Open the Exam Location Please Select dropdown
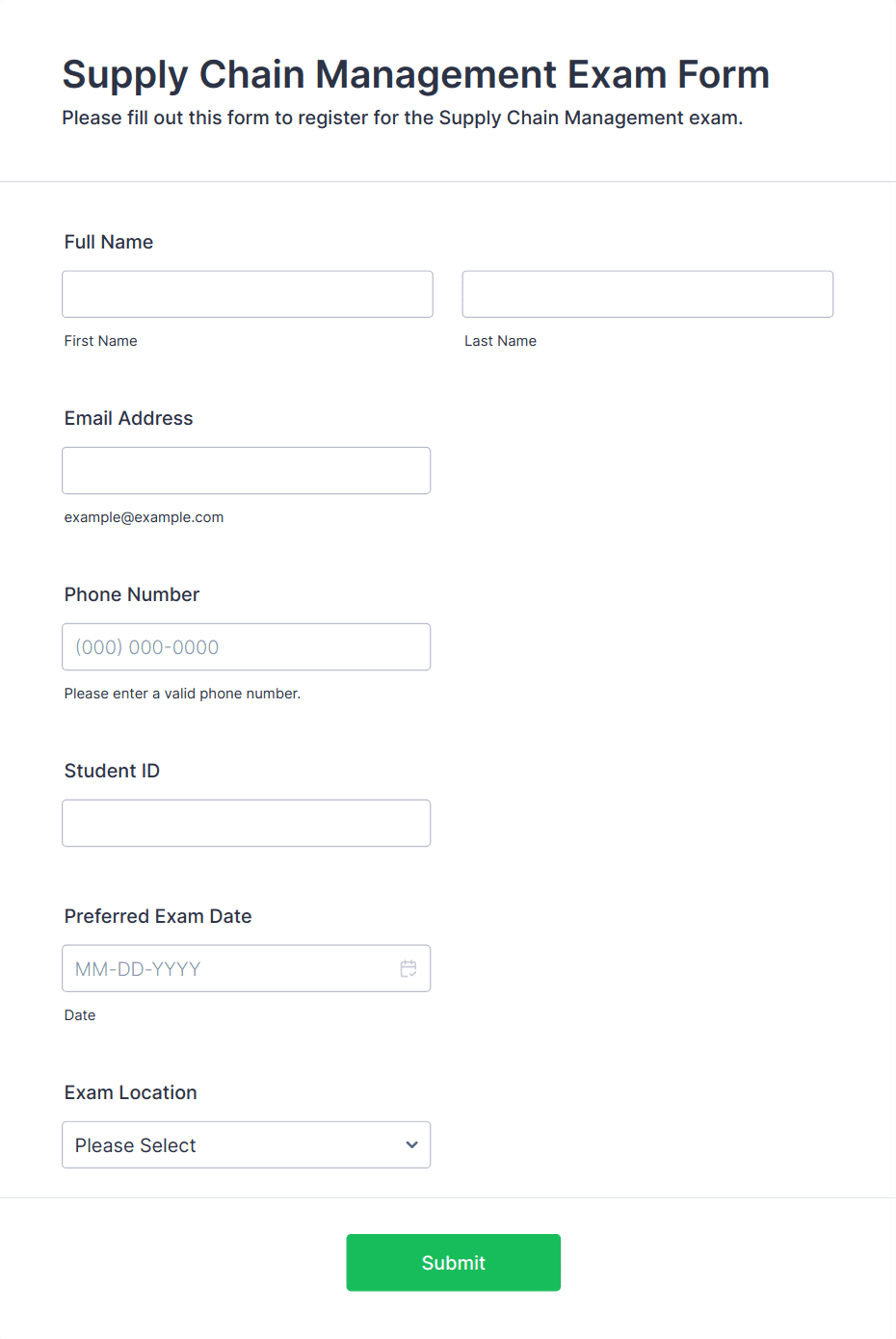 [247, 1144]
